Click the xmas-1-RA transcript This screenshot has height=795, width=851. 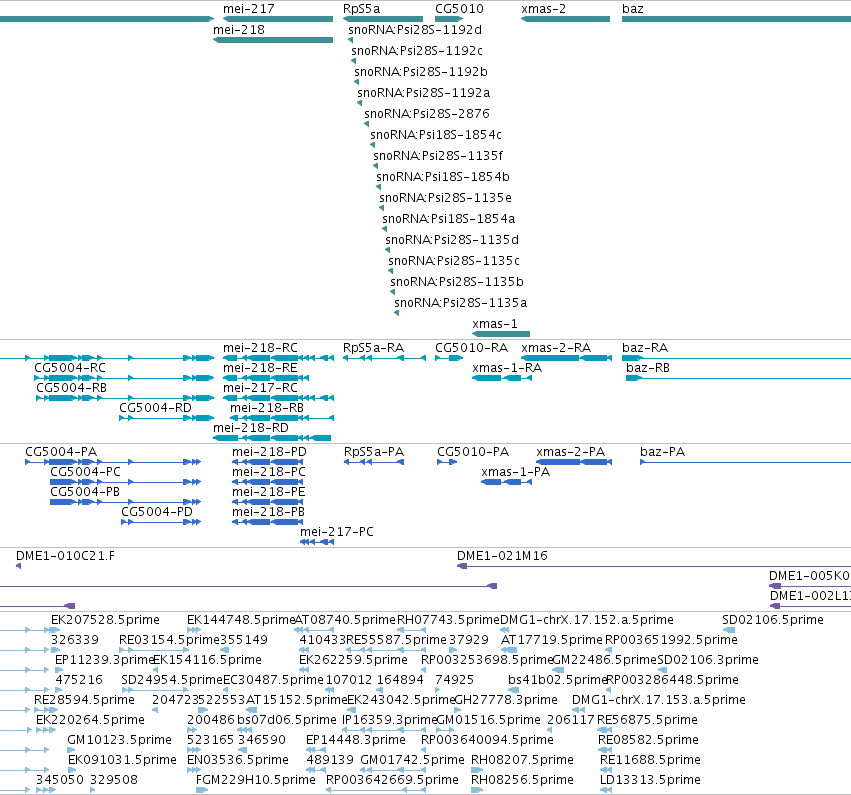pyautogui.click(x=502, y=378)
